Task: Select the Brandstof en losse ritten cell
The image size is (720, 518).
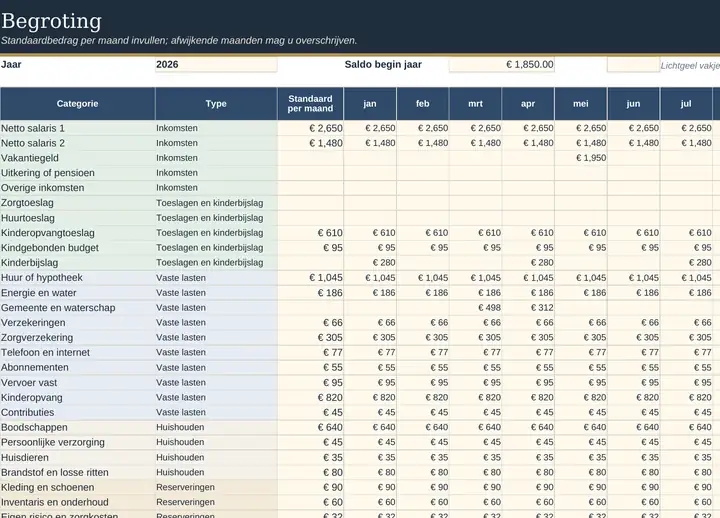Action: coord(78,473)
